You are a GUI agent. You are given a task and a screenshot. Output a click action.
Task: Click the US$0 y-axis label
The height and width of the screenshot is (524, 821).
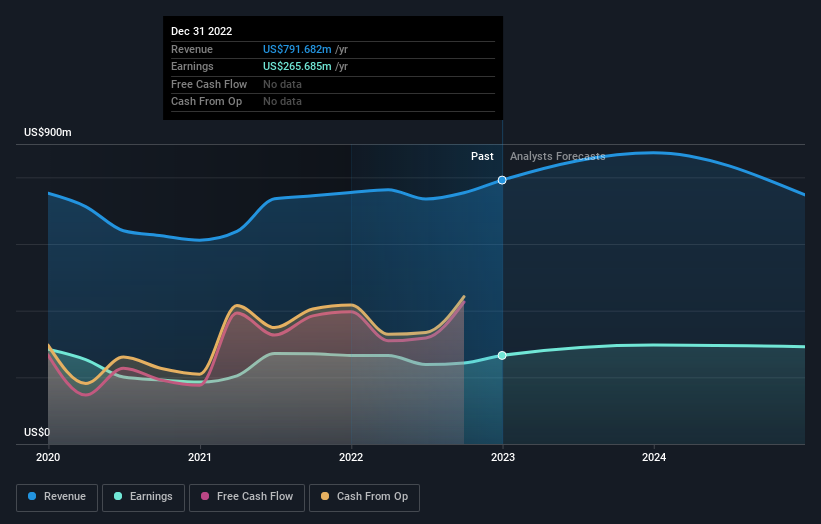point(37,432)
